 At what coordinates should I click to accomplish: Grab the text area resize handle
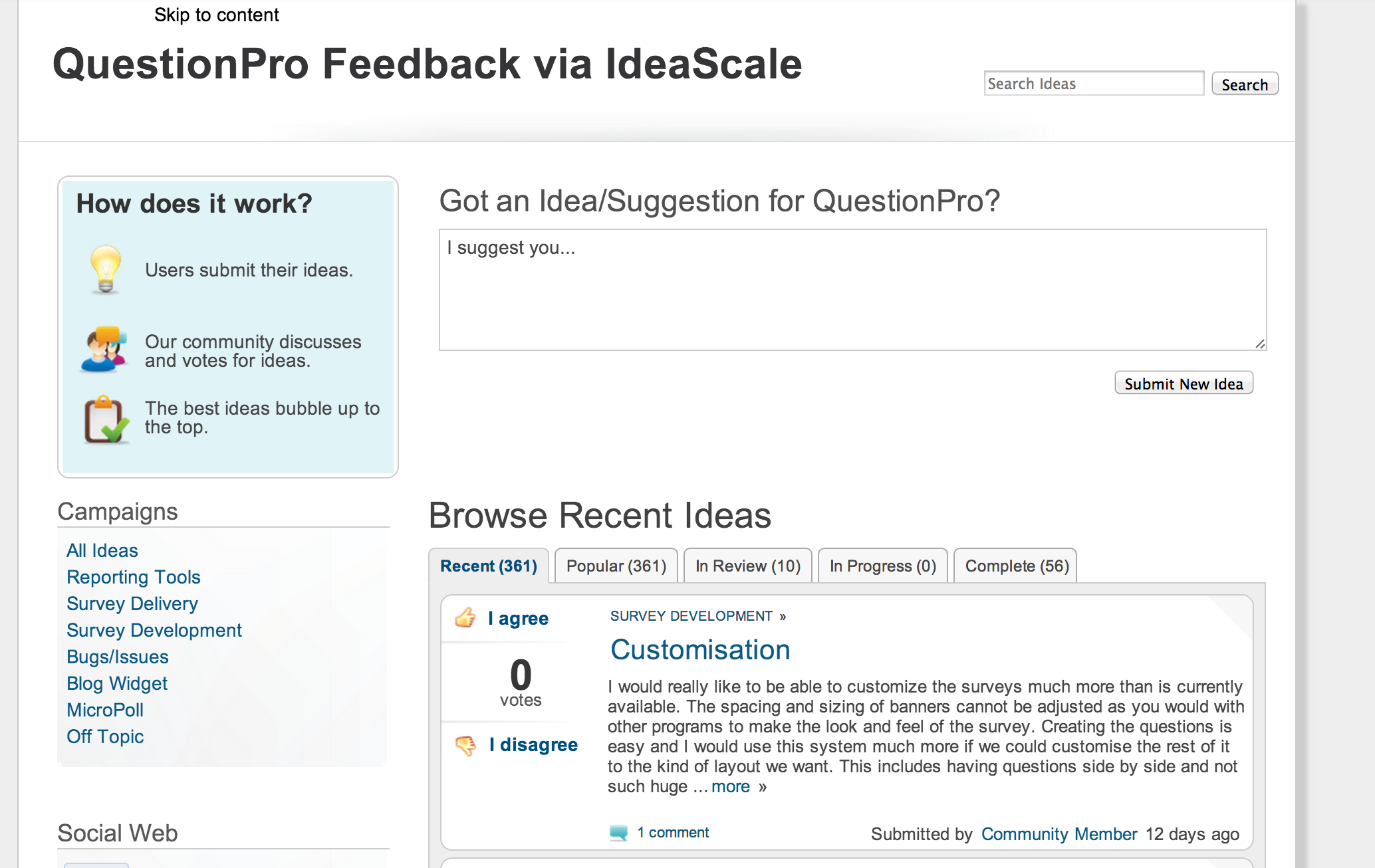(1259, 343)
